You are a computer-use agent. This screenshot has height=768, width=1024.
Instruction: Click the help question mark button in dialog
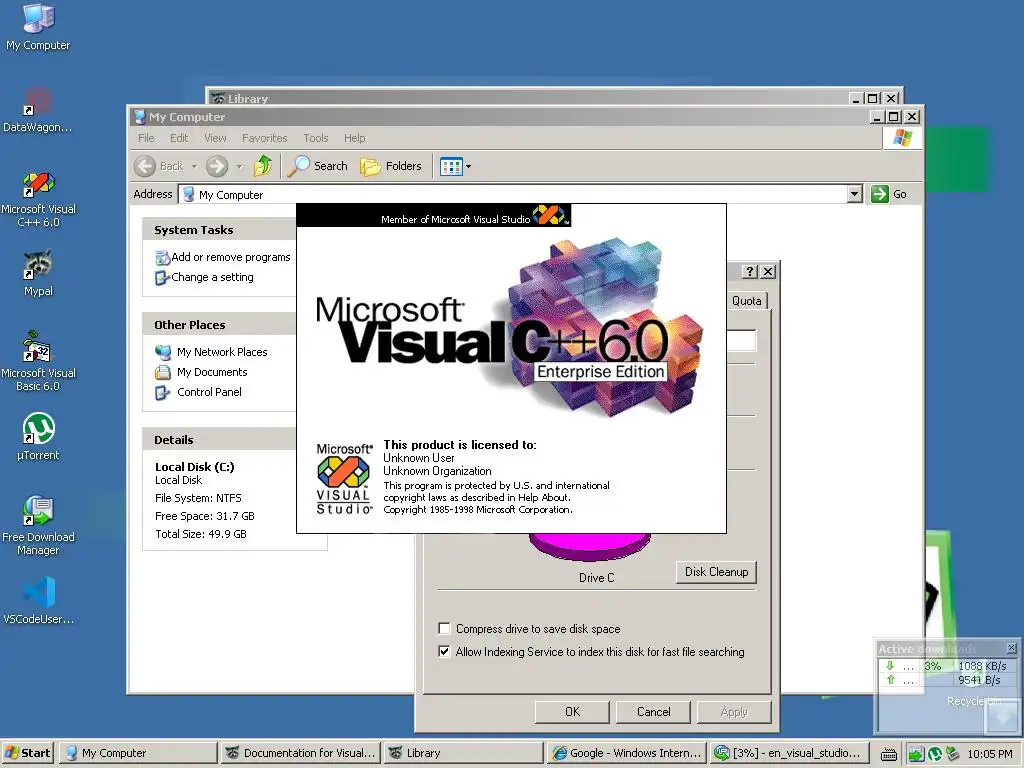click(x=750, y=272)
